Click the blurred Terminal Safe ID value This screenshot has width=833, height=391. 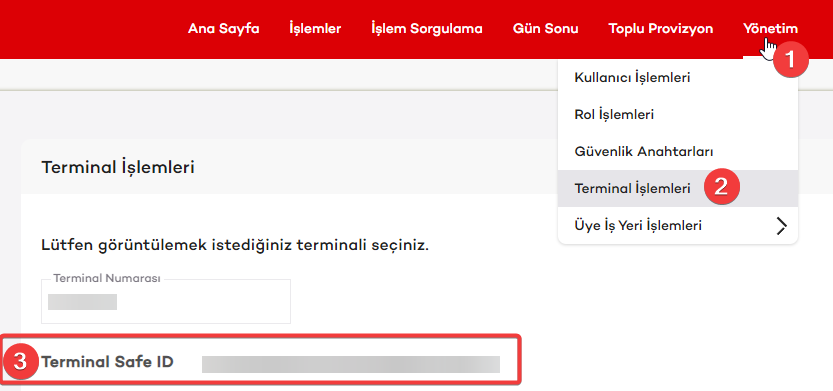[351, 364]
